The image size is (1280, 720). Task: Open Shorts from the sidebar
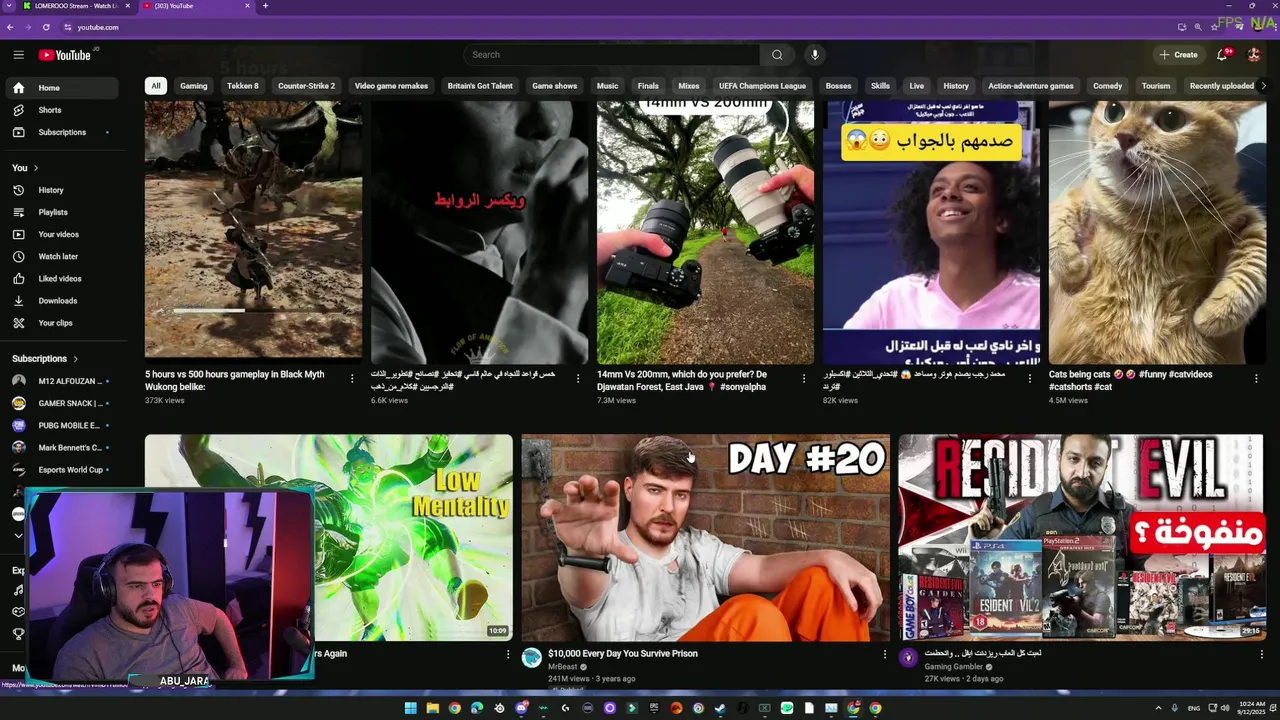[x=62, y=110]
